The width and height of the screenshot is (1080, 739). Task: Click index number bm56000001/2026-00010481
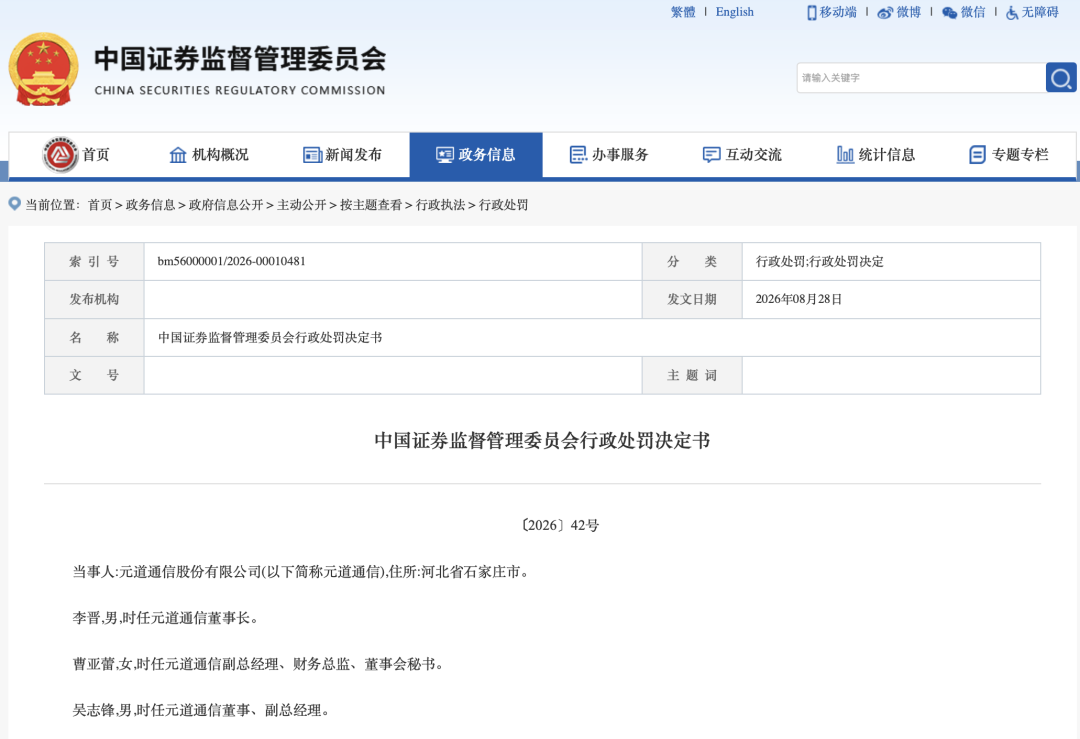coord(231,261)
